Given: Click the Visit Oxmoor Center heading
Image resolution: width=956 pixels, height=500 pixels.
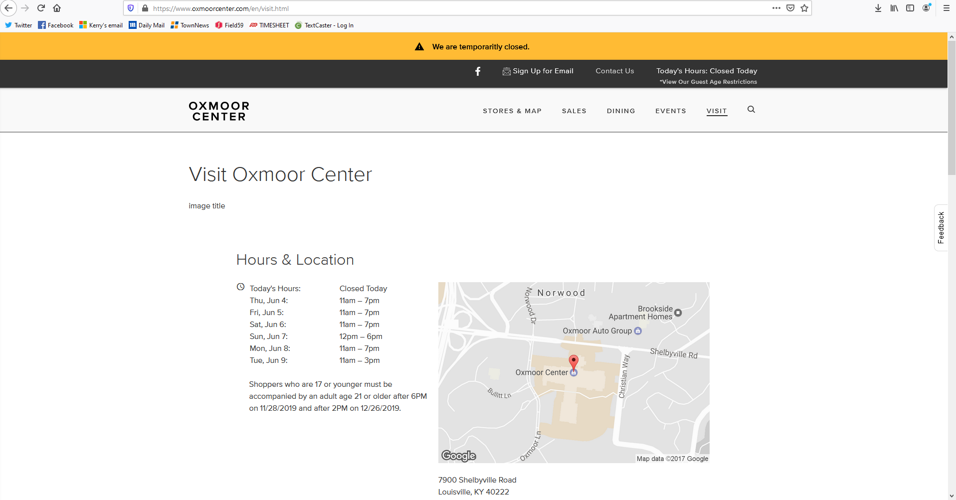Looking at the screenshot, I should point(280,174).
